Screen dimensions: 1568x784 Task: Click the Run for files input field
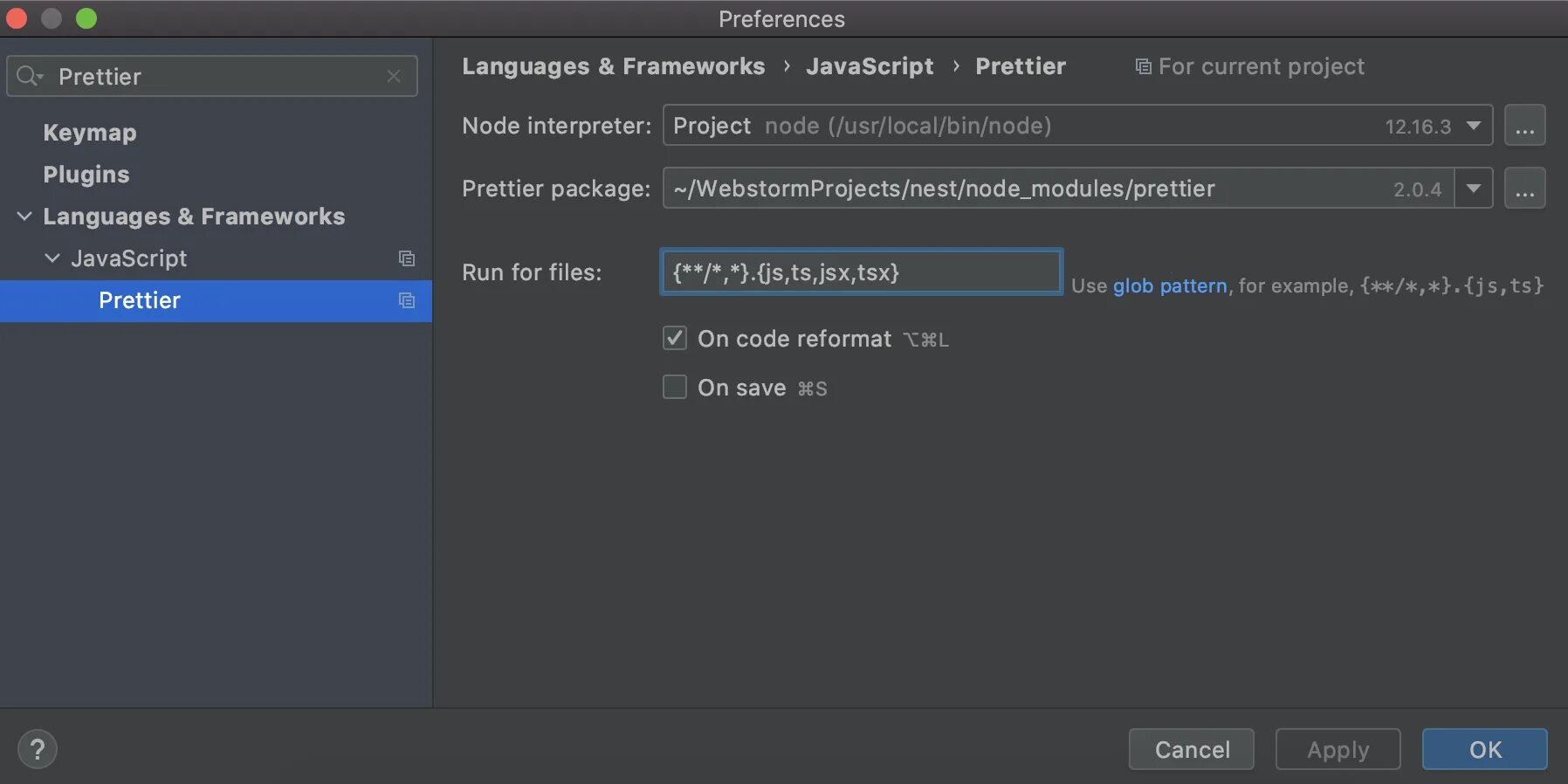(861, 272)
